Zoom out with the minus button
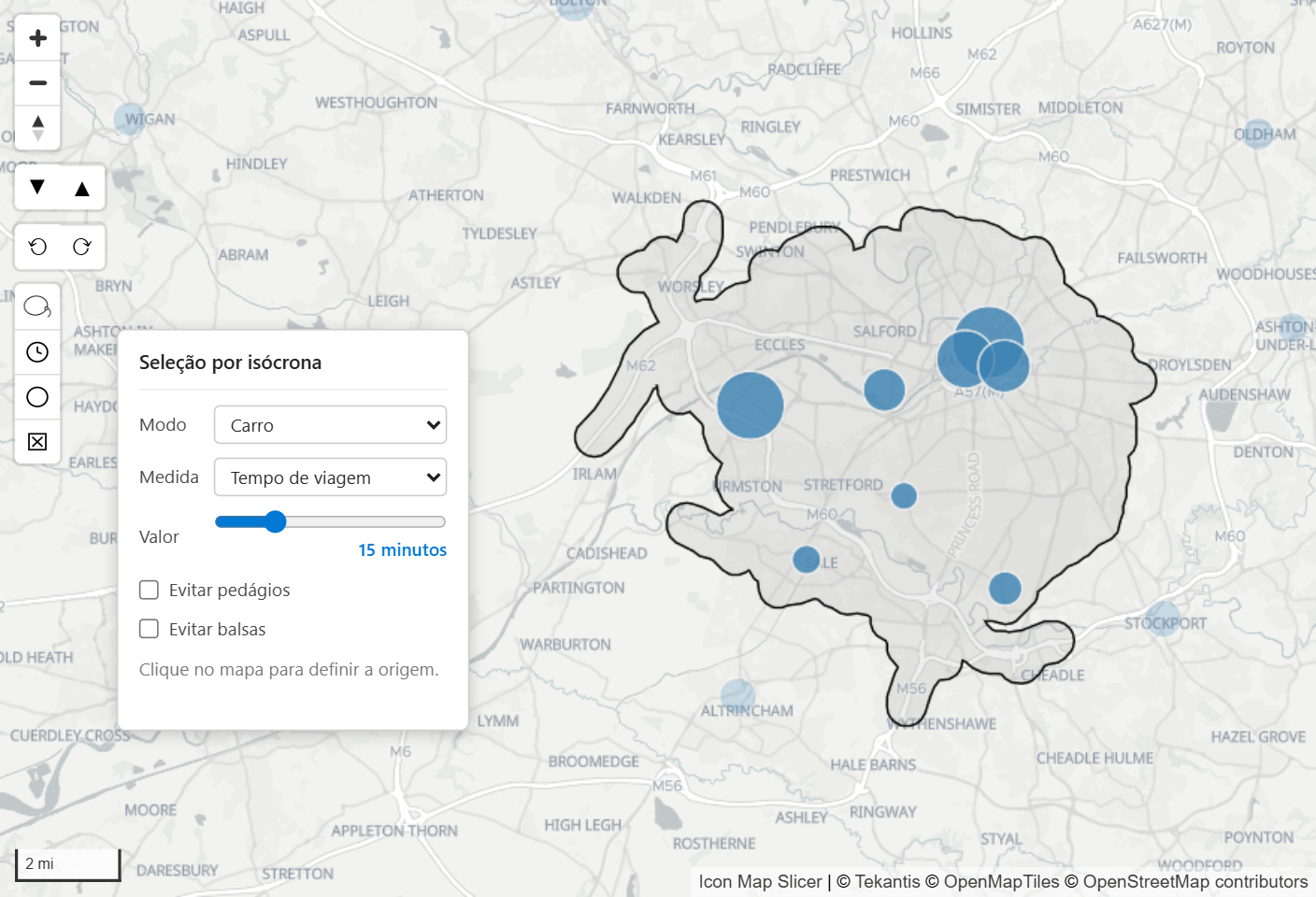This screenshot has width=1316, height=897. coord(37,83)
